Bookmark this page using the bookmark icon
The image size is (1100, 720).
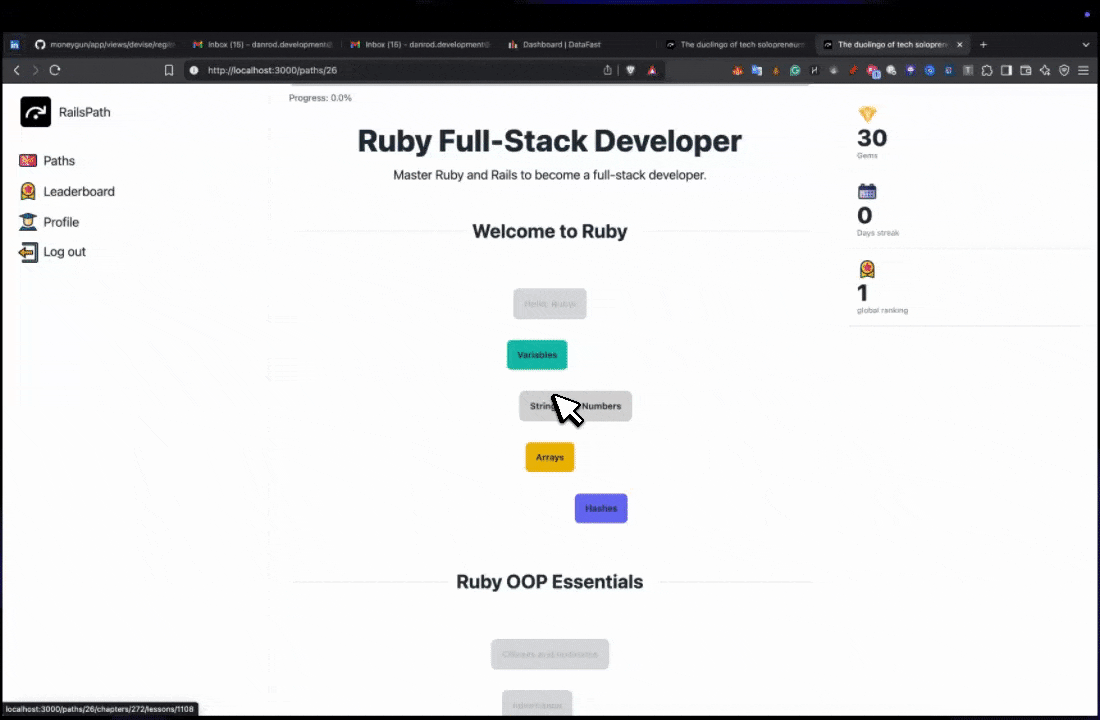coord(169,70)
